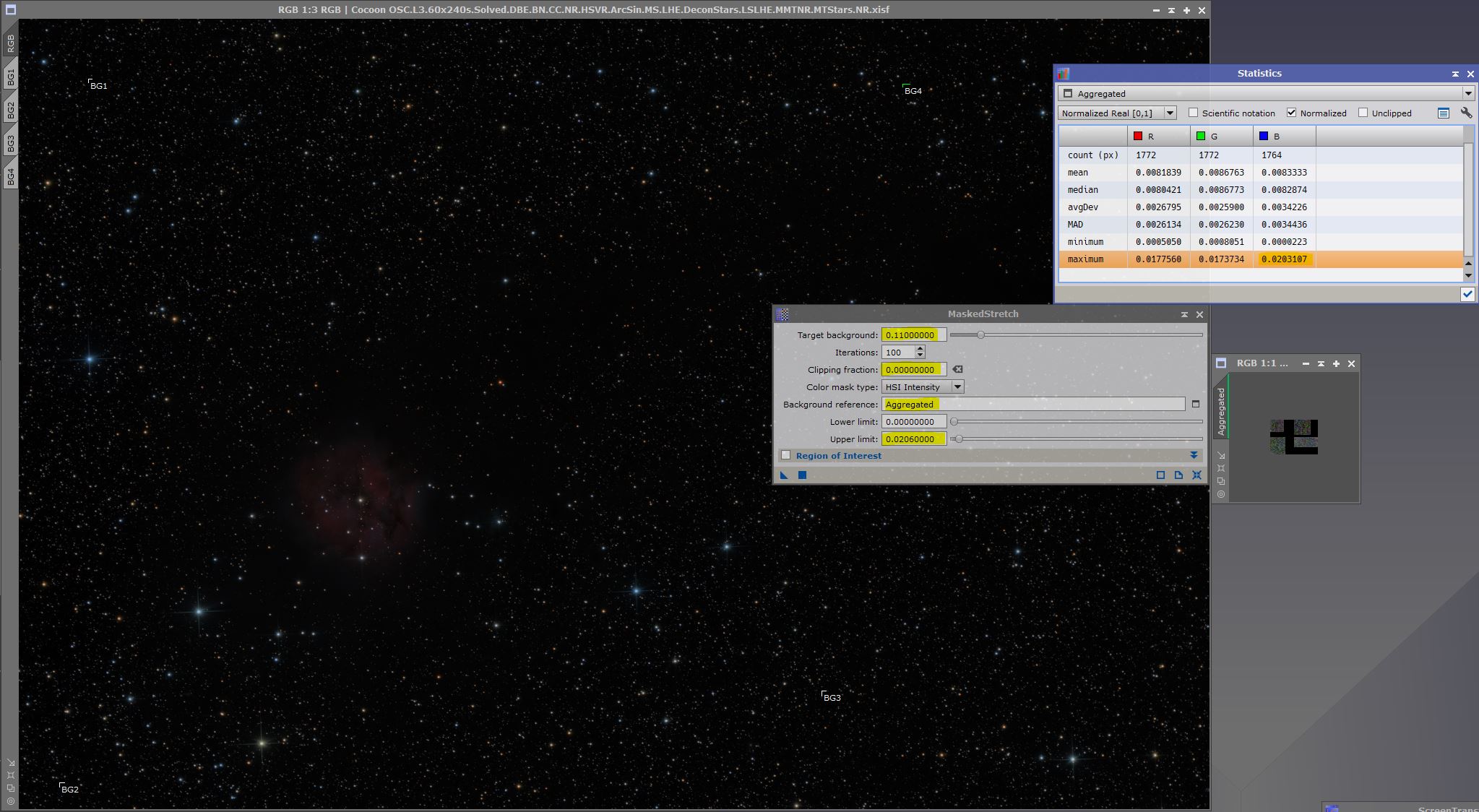Toggle the Unclipped checkbox
The width and height of the screenshot is (1479, 812).
(1363, 113)
